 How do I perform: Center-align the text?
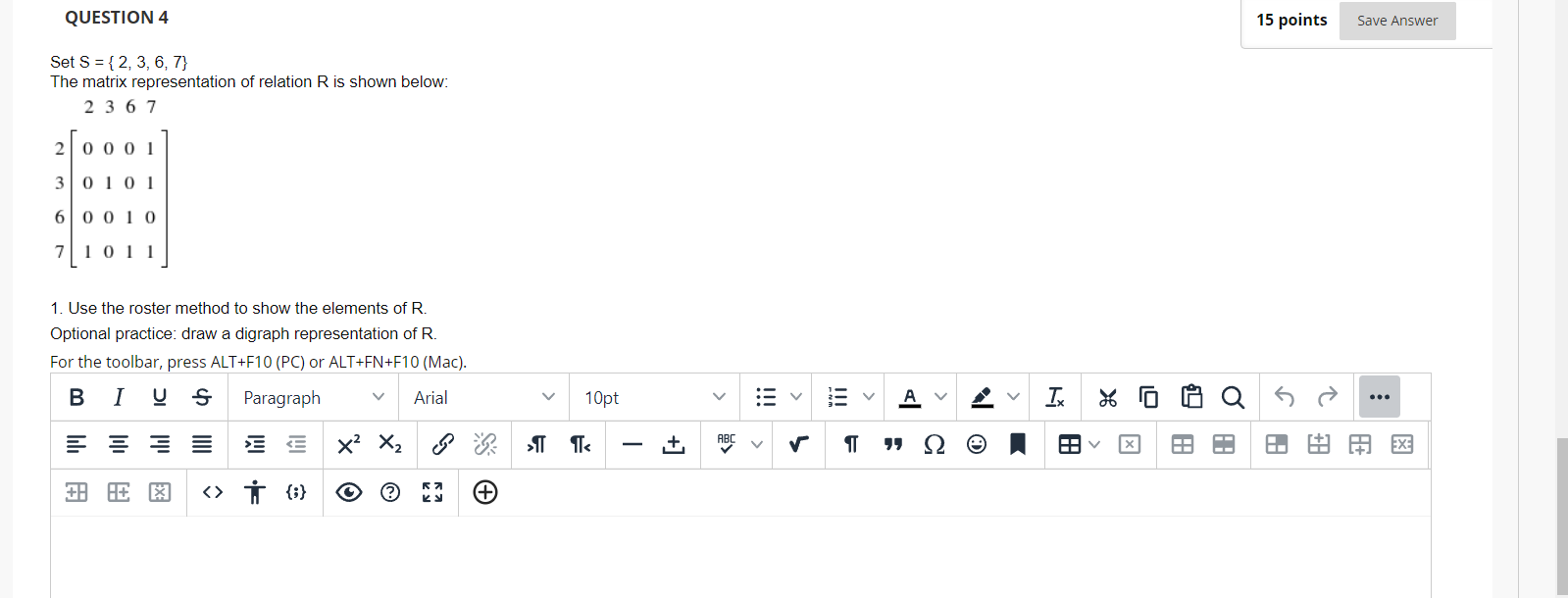coord(119,444)
